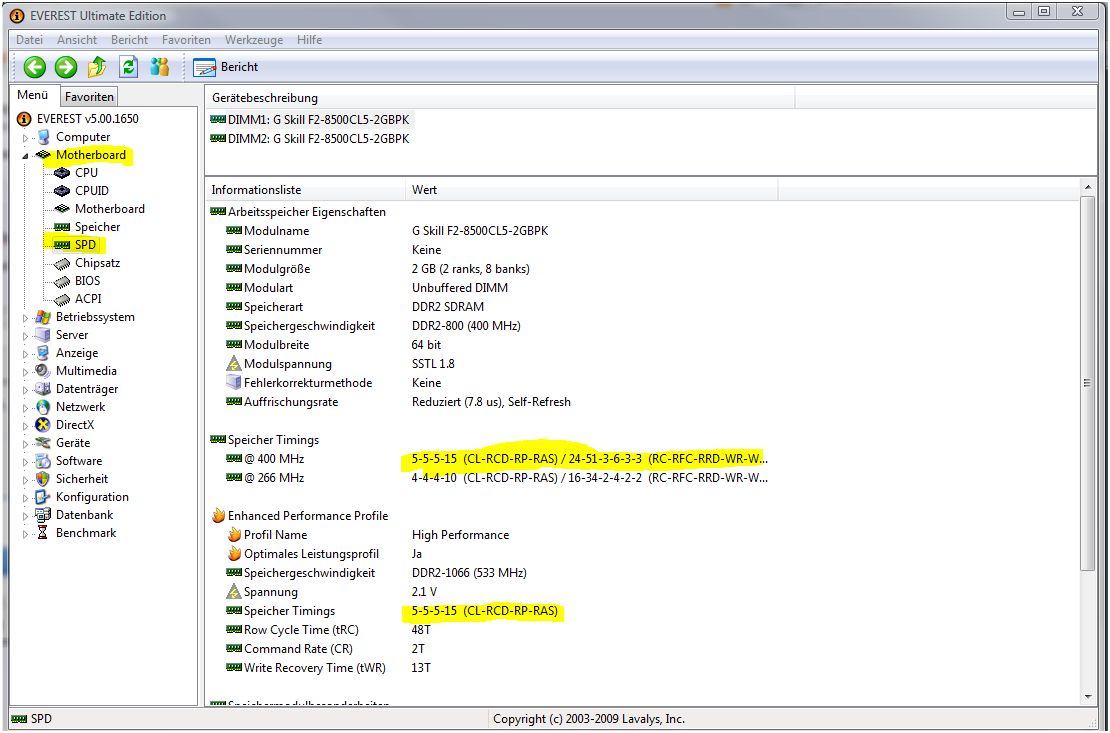
Task: Click the scrollbar up arrow in info list
Action: [1089, 188]
